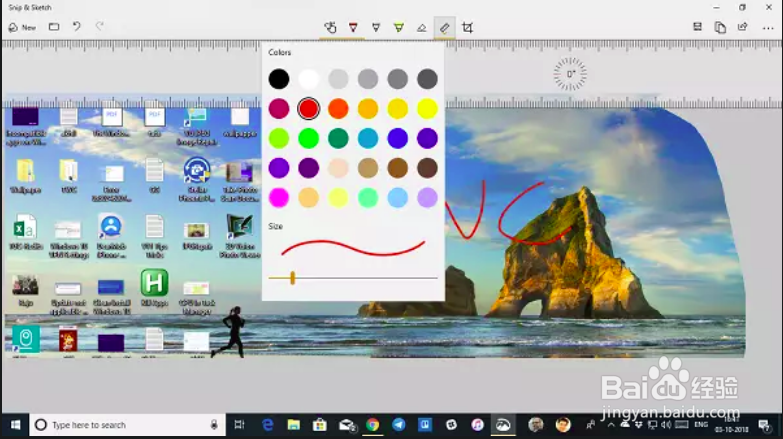Select the red Ballpoint pen tool
The height and width of the screenshot is (439, 783).
[353, 27]
